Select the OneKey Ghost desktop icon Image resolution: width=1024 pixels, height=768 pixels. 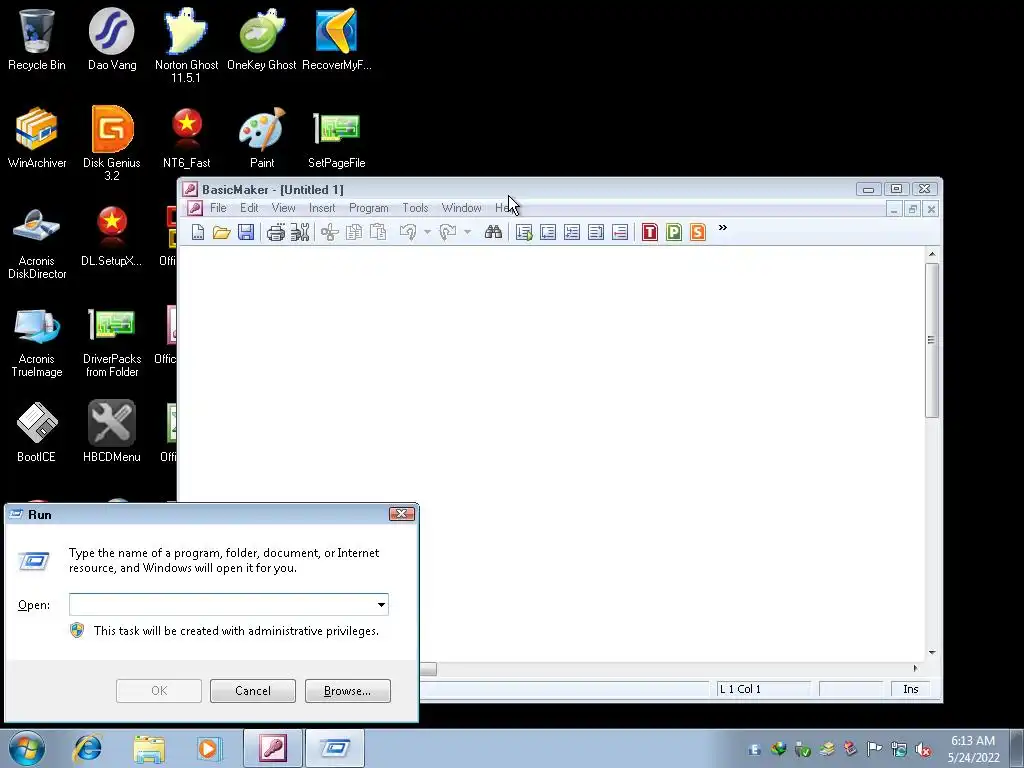262,39
